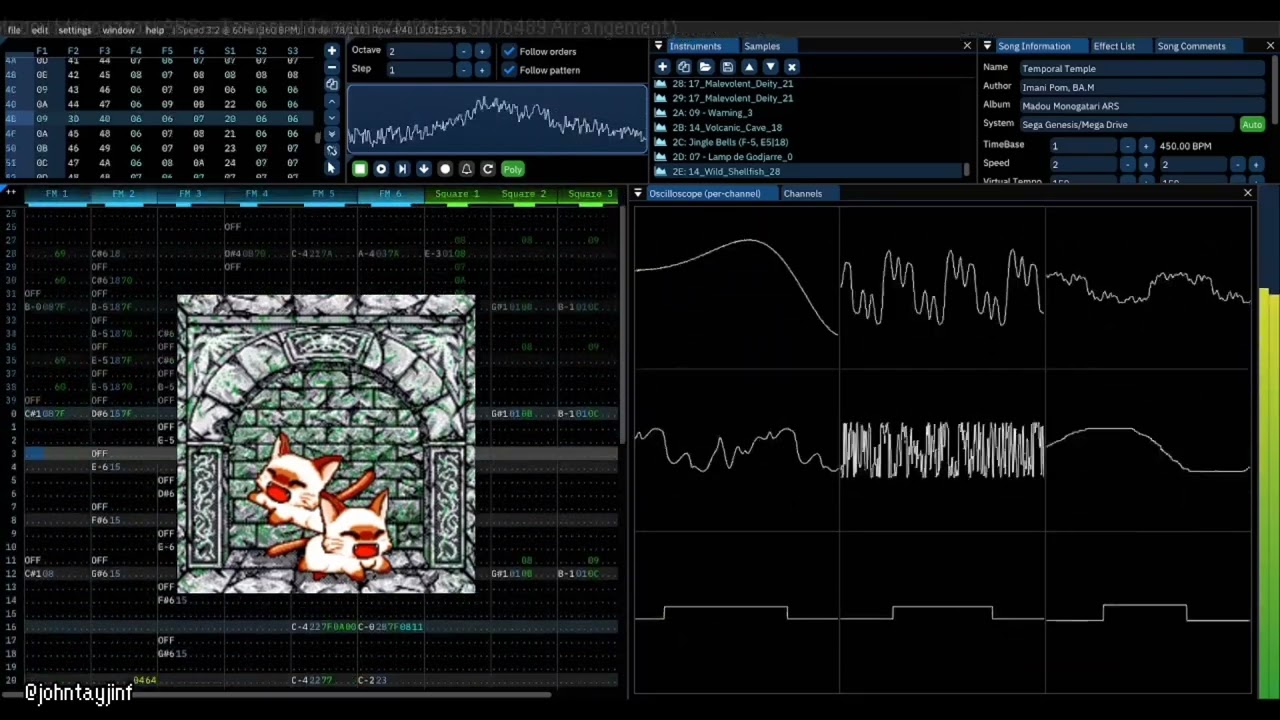
Task: Toggle Follow orders checkbox
Action: click(509, 51)
